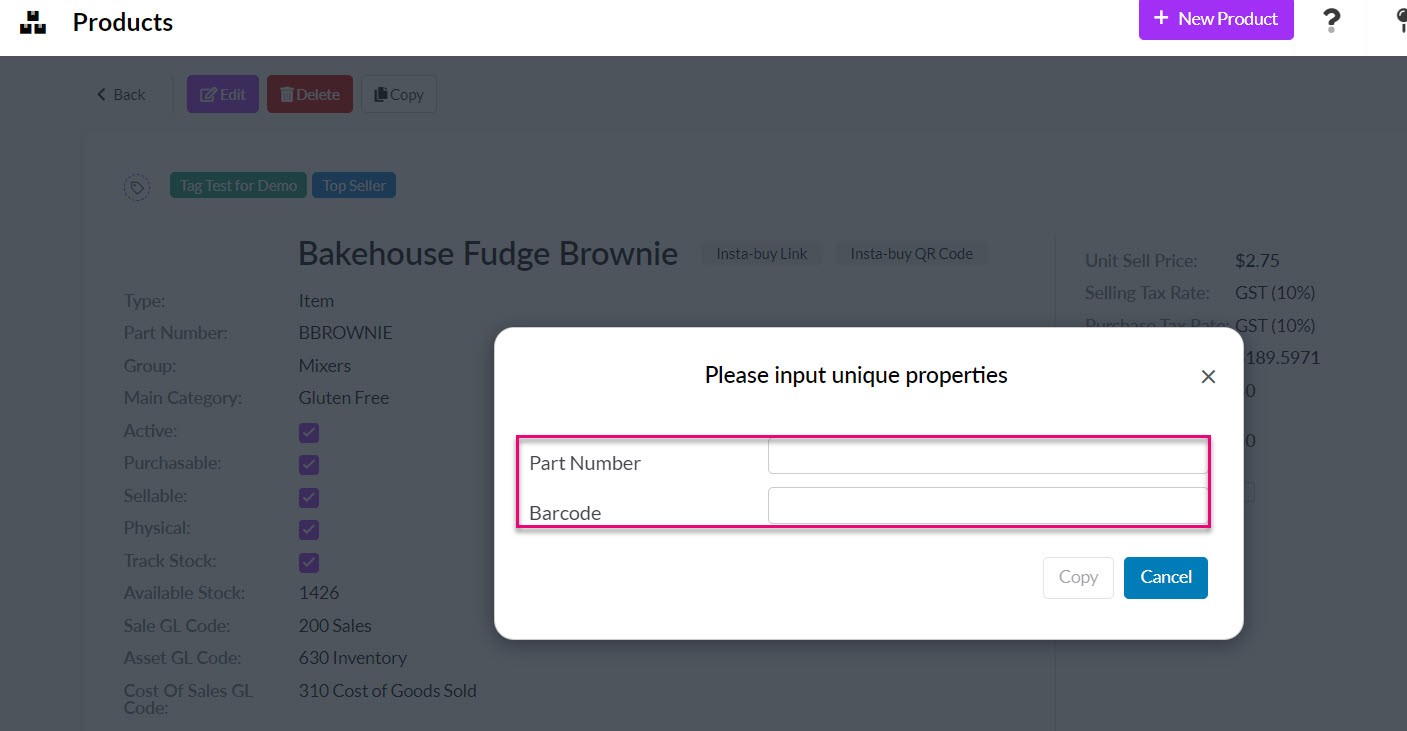The width and height of the screenshot is (1407, 731).
Task: Click the Products inventory logo icon
Action: click(x=33, y=22)
